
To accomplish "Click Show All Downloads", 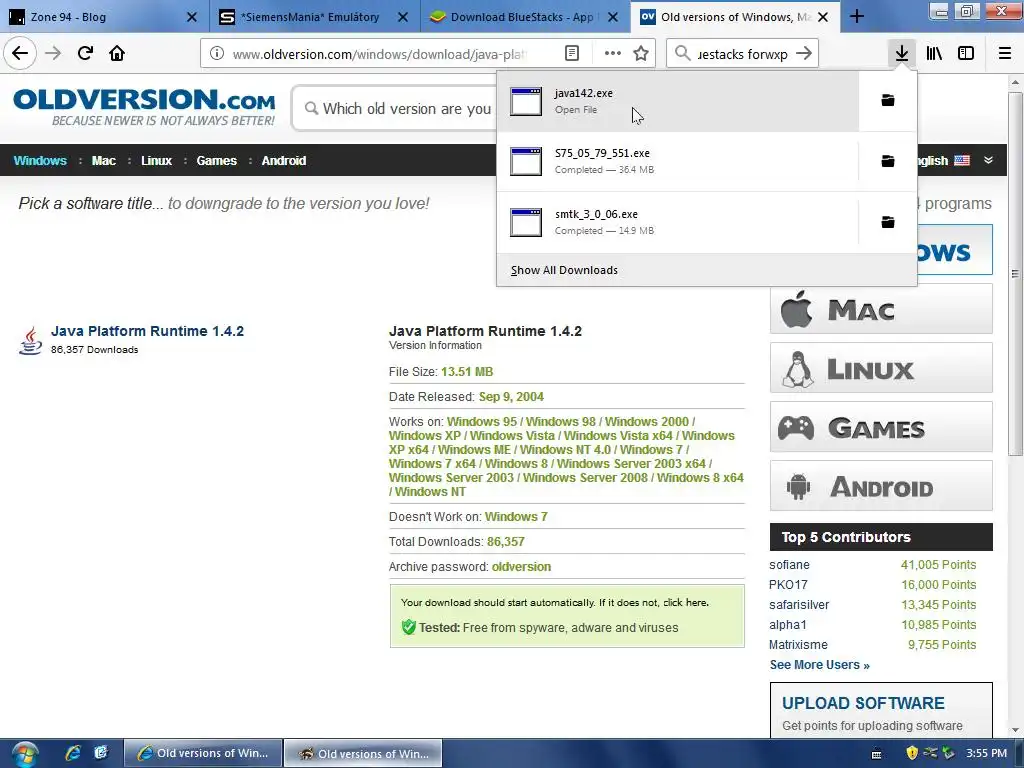I will (564, 270).
